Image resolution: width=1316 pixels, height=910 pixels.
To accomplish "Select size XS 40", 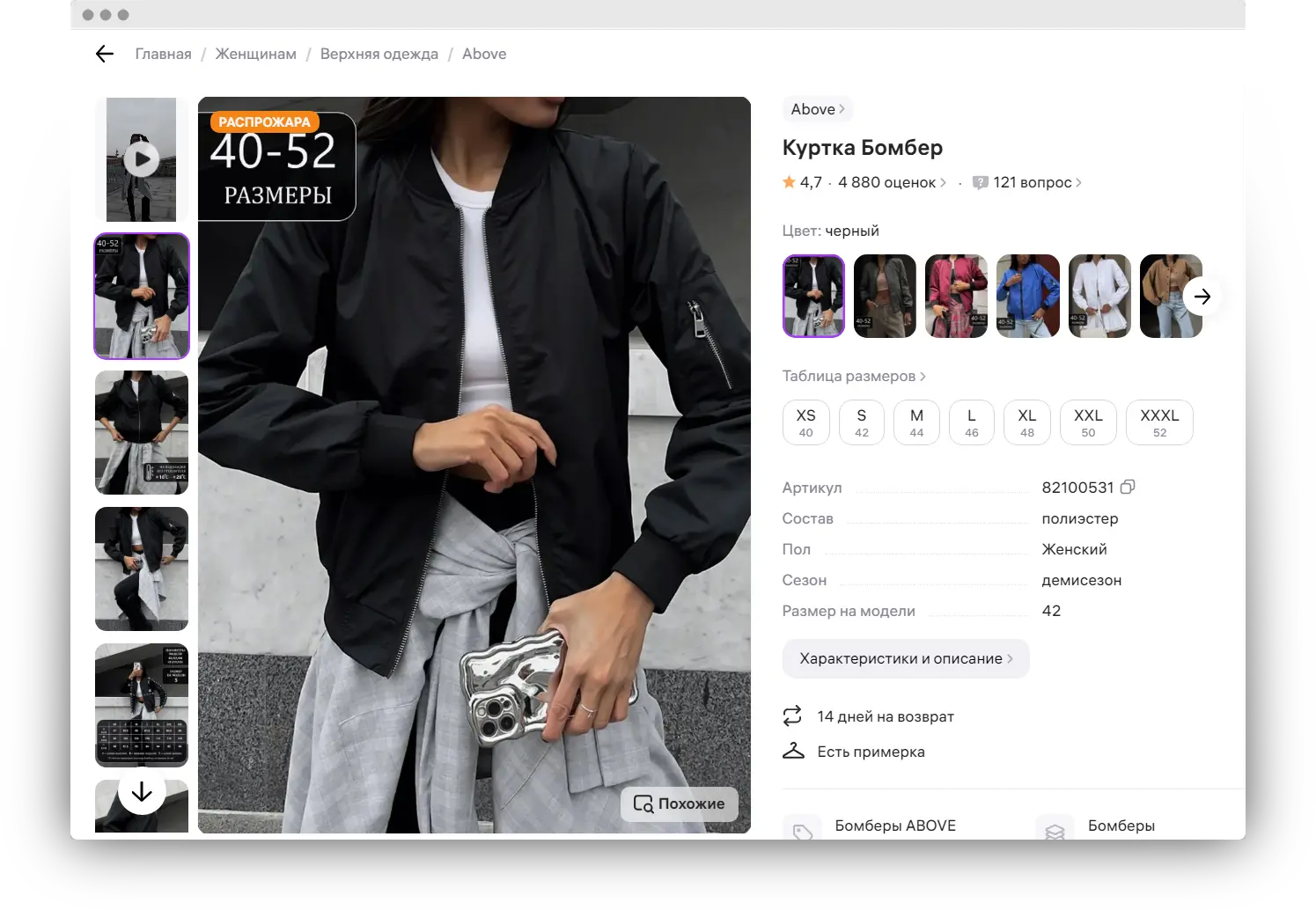I will point(805,422).
